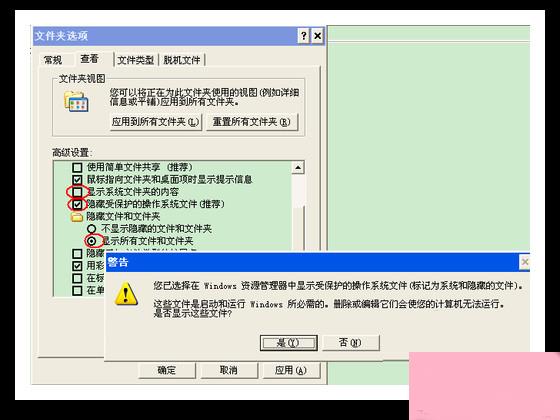Screen dimensions: 560x420
Task: Click the 高级设置 label
Action: (x=72, y=153)
